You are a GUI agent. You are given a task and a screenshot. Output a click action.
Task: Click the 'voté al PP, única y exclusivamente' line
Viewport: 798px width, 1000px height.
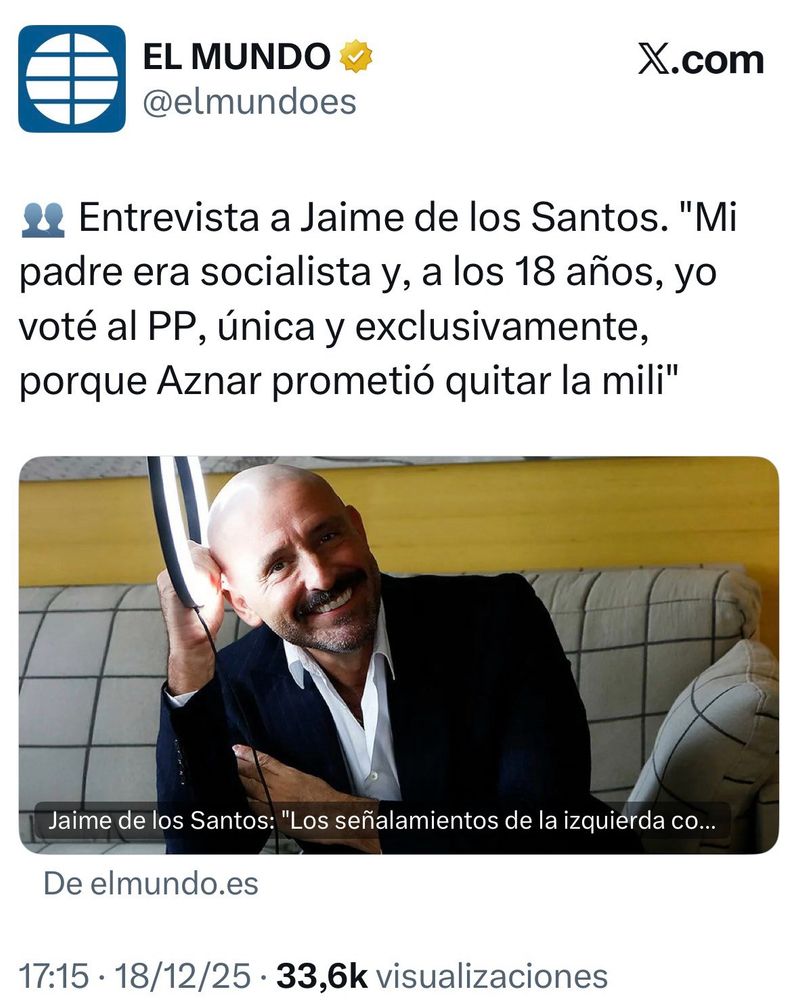pos(334,328)
